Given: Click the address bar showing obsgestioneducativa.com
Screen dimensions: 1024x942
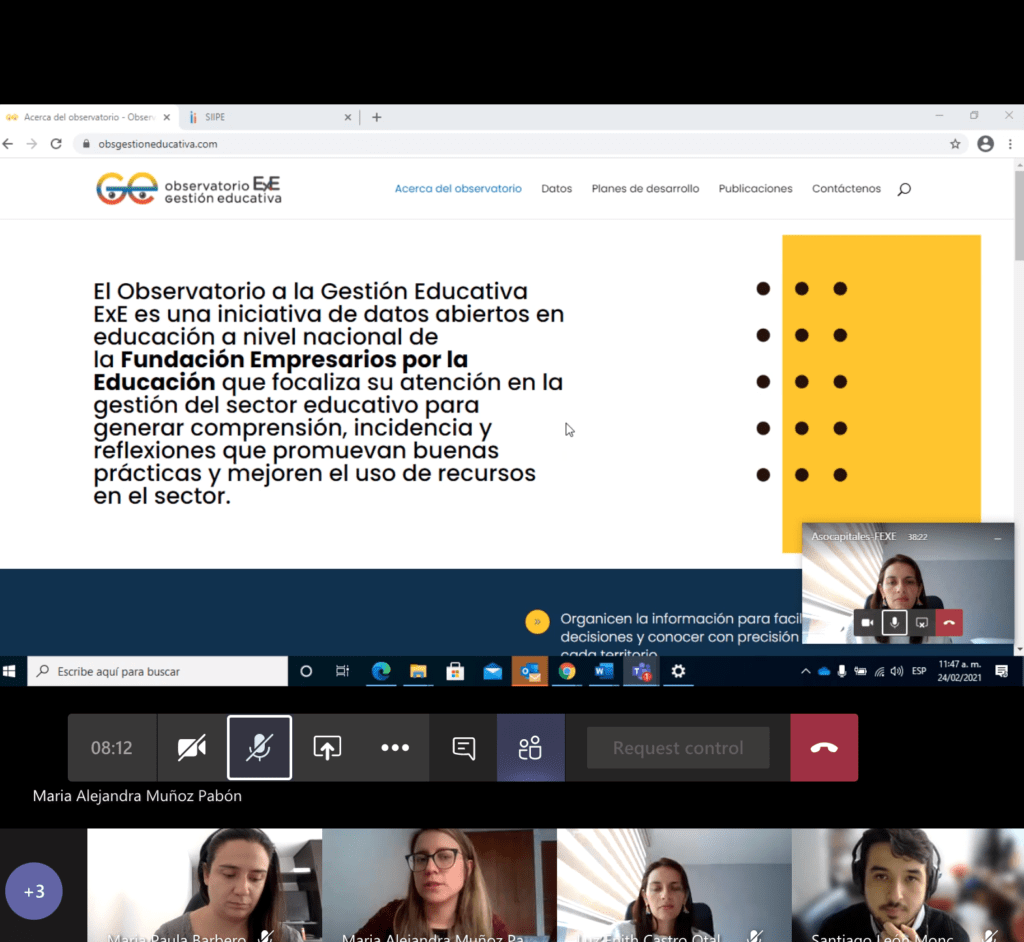Looking at the screenshot, I should 519,144.
